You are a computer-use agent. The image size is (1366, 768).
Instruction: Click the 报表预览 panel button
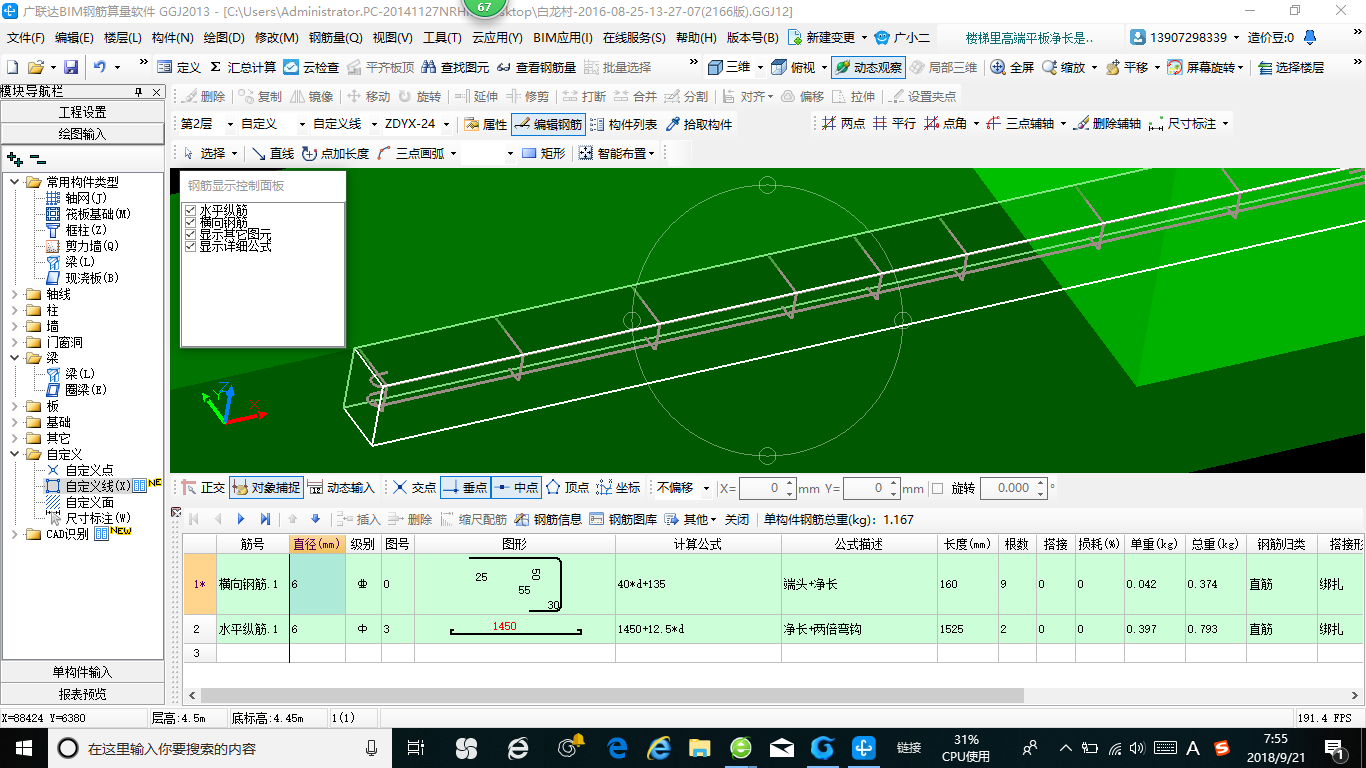pyautogui.click(x=82, y=694)
